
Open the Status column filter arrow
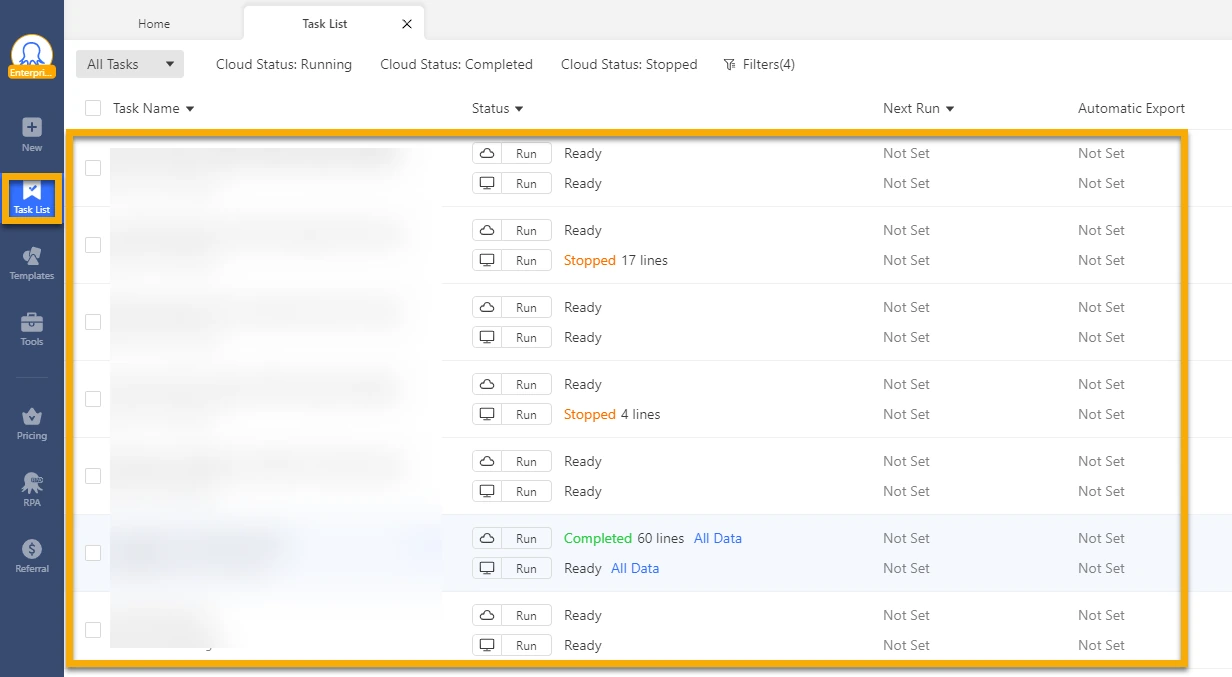519,109
